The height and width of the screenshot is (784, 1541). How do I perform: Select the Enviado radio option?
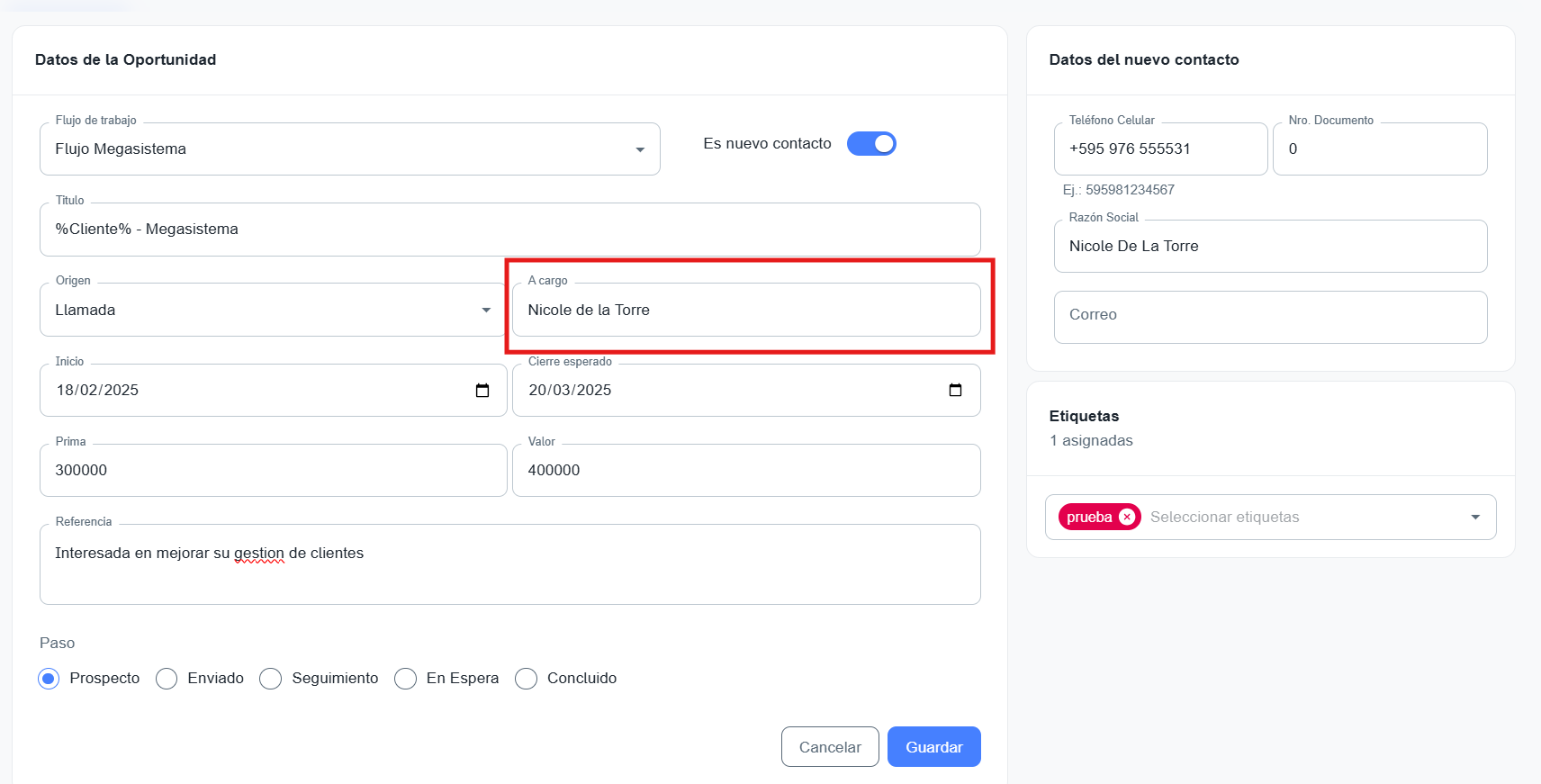click(x=167, y=679)
